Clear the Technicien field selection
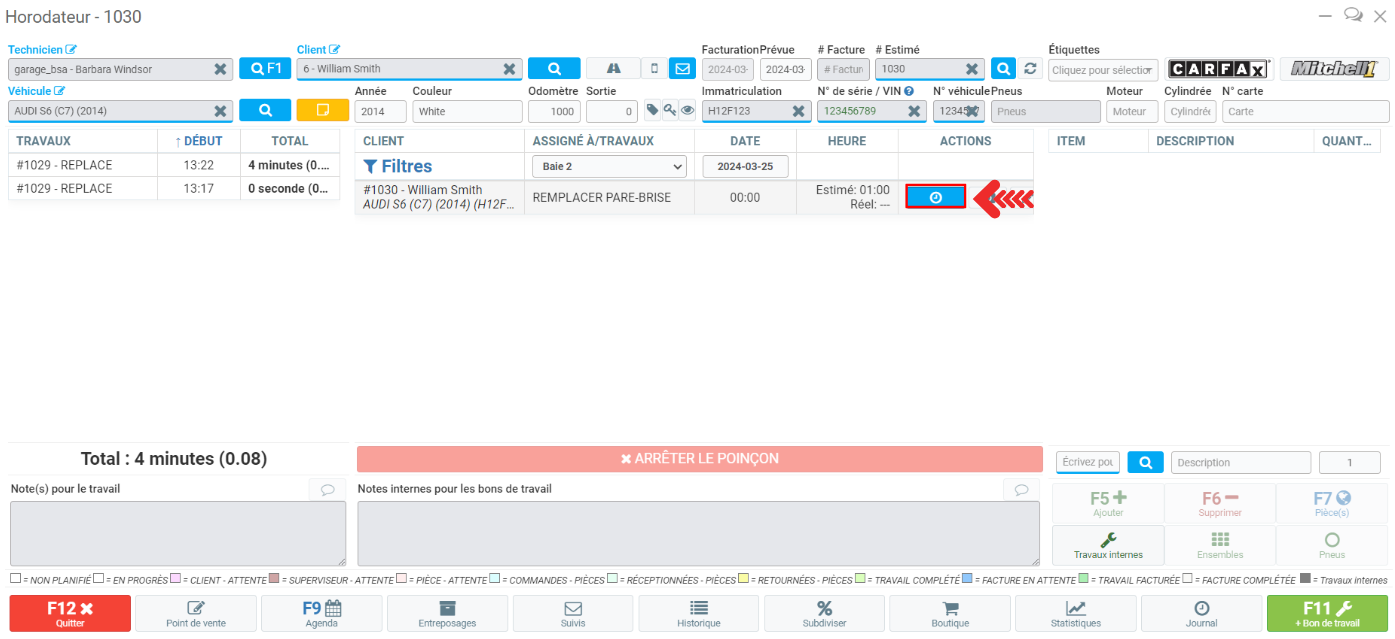The image size is (1395, 639). [220, 69]
